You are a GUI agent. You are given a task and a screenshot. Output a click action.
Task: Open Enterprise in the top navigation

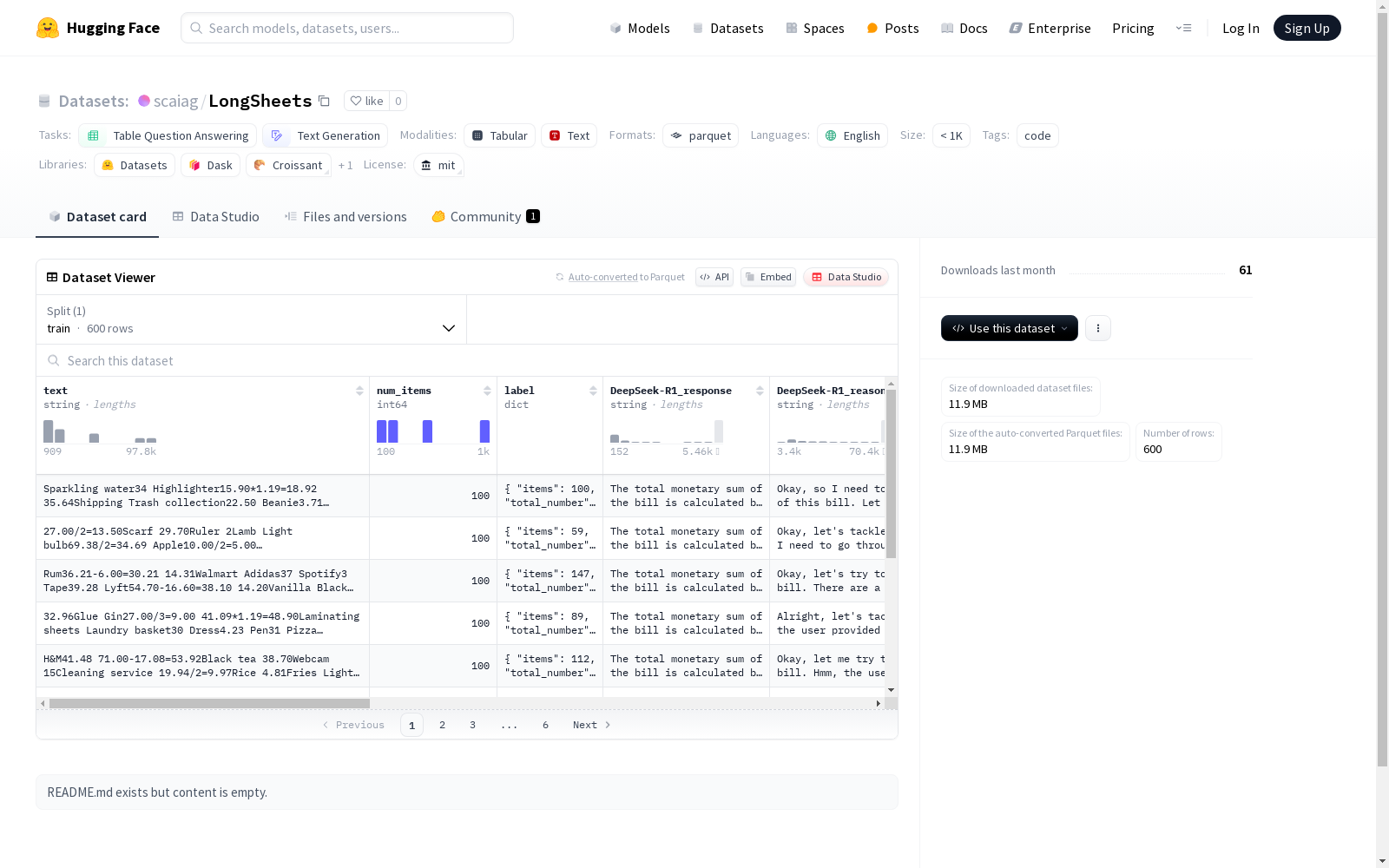coord(1050,28)
